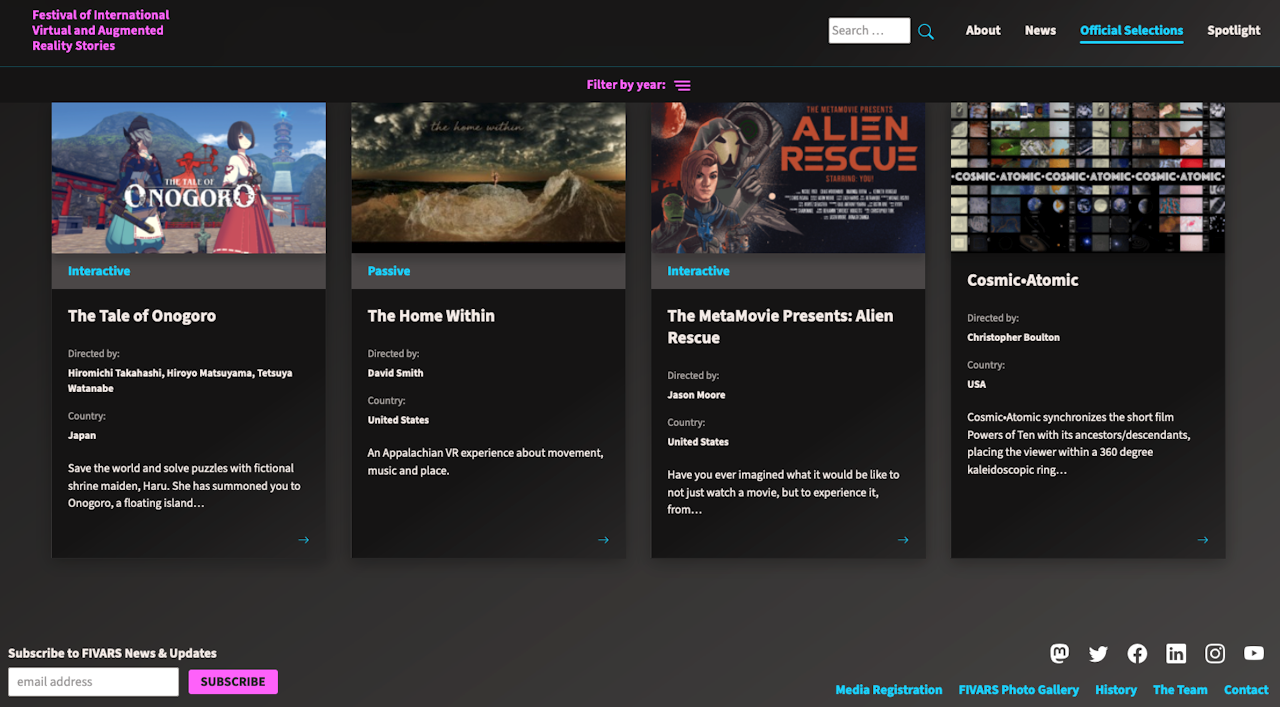The image size is (1280, 707).
Task: Click the email address field
Action: pos(93,682)
